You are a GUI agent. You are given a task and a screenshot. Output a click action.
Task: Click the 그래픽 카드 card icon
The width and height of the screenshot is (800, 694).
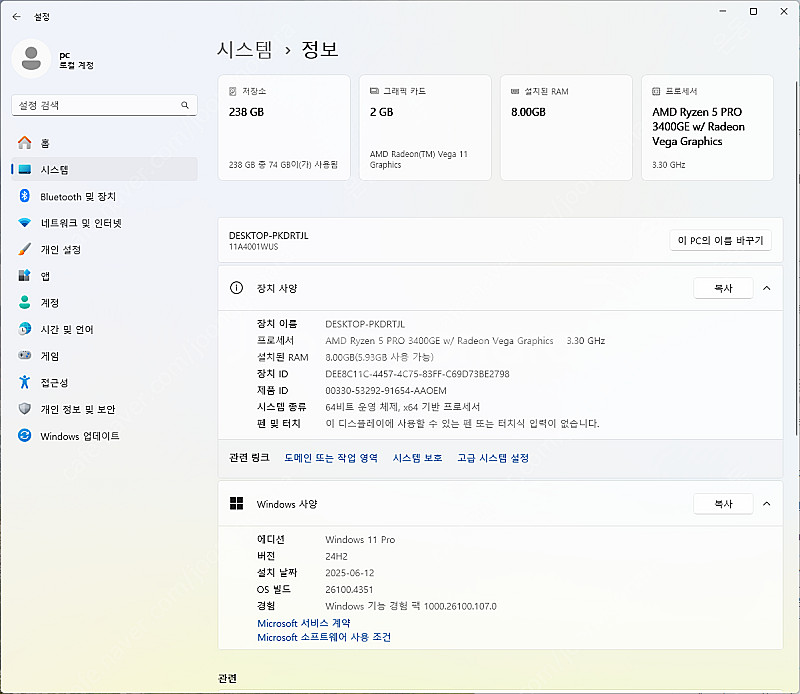[x=374, y=91]
